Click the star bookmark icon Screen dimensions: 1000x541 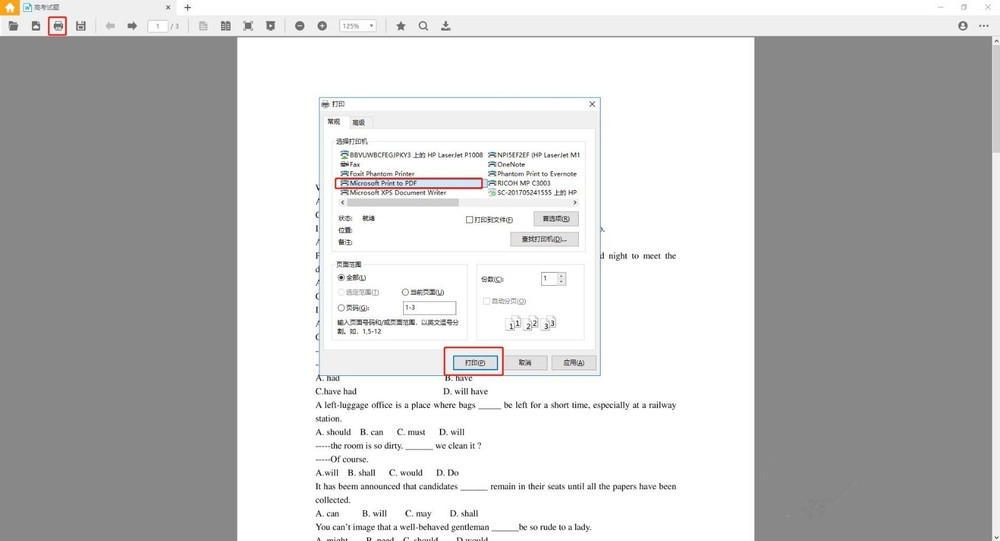[x=401, y=26]
